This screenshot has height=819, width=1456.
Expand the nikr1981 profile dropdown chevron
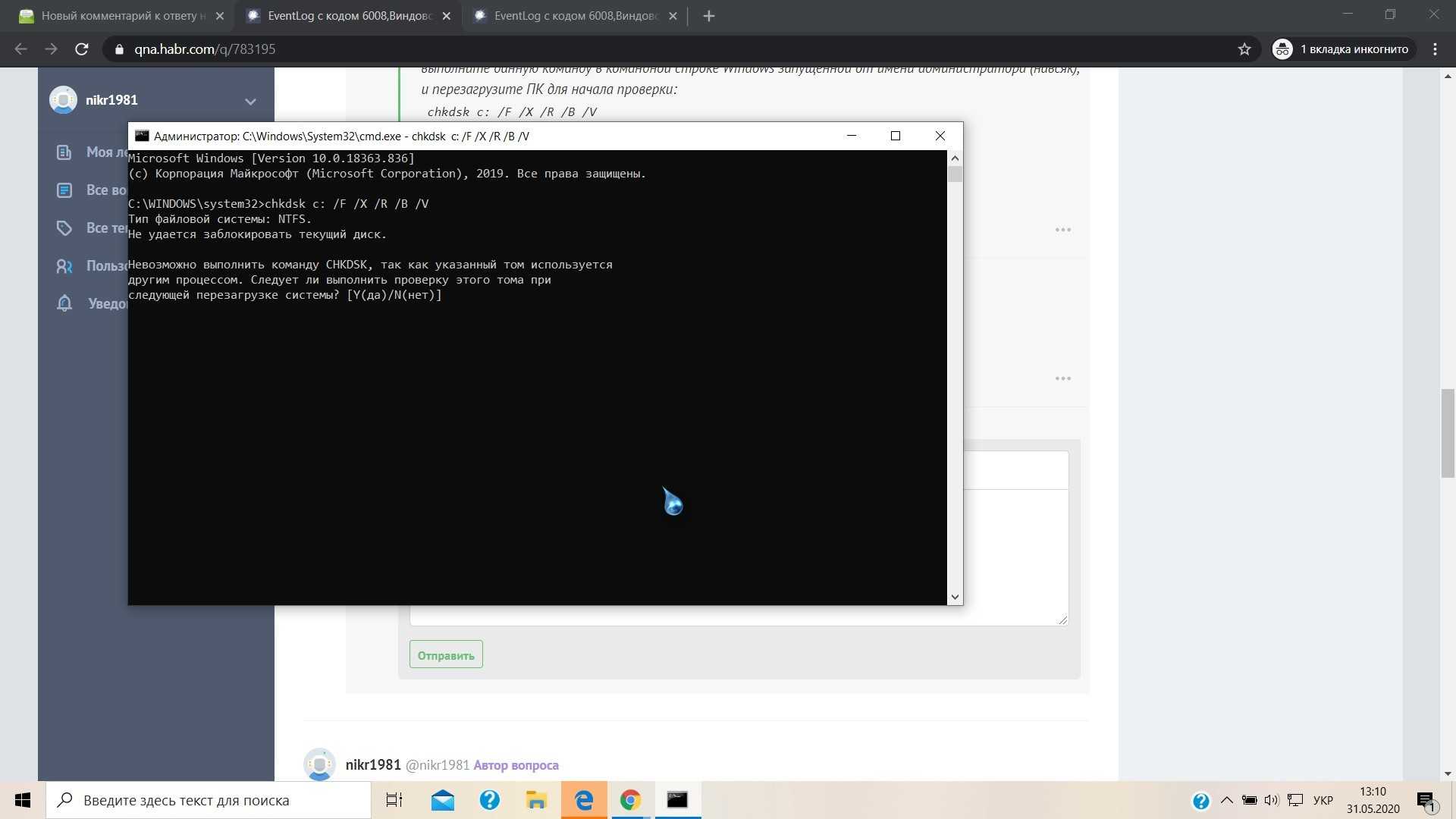pyautogui.click(x=250, y=101)
